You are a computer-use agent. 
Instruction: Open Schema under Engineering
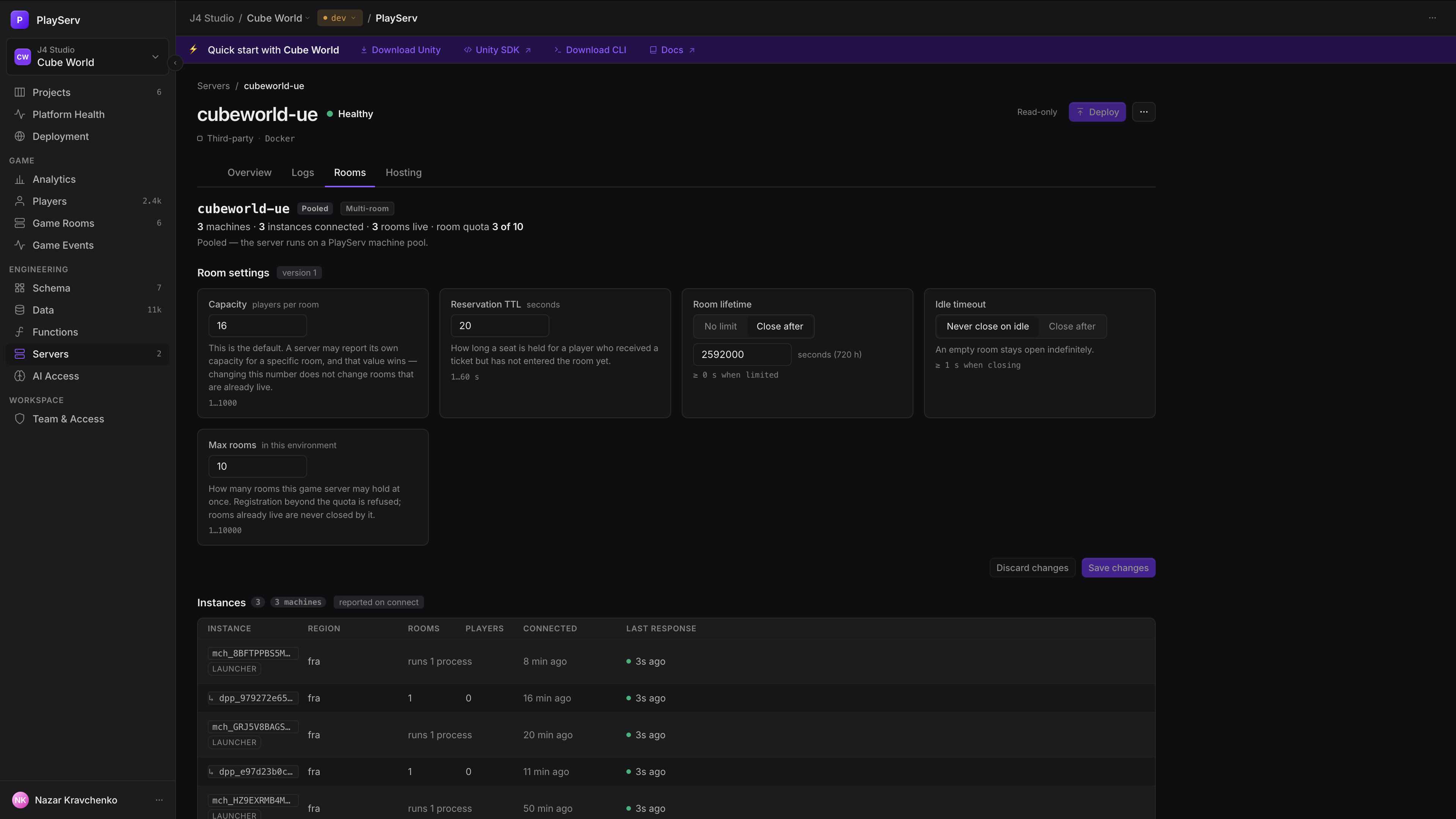[x=88, y=288]
